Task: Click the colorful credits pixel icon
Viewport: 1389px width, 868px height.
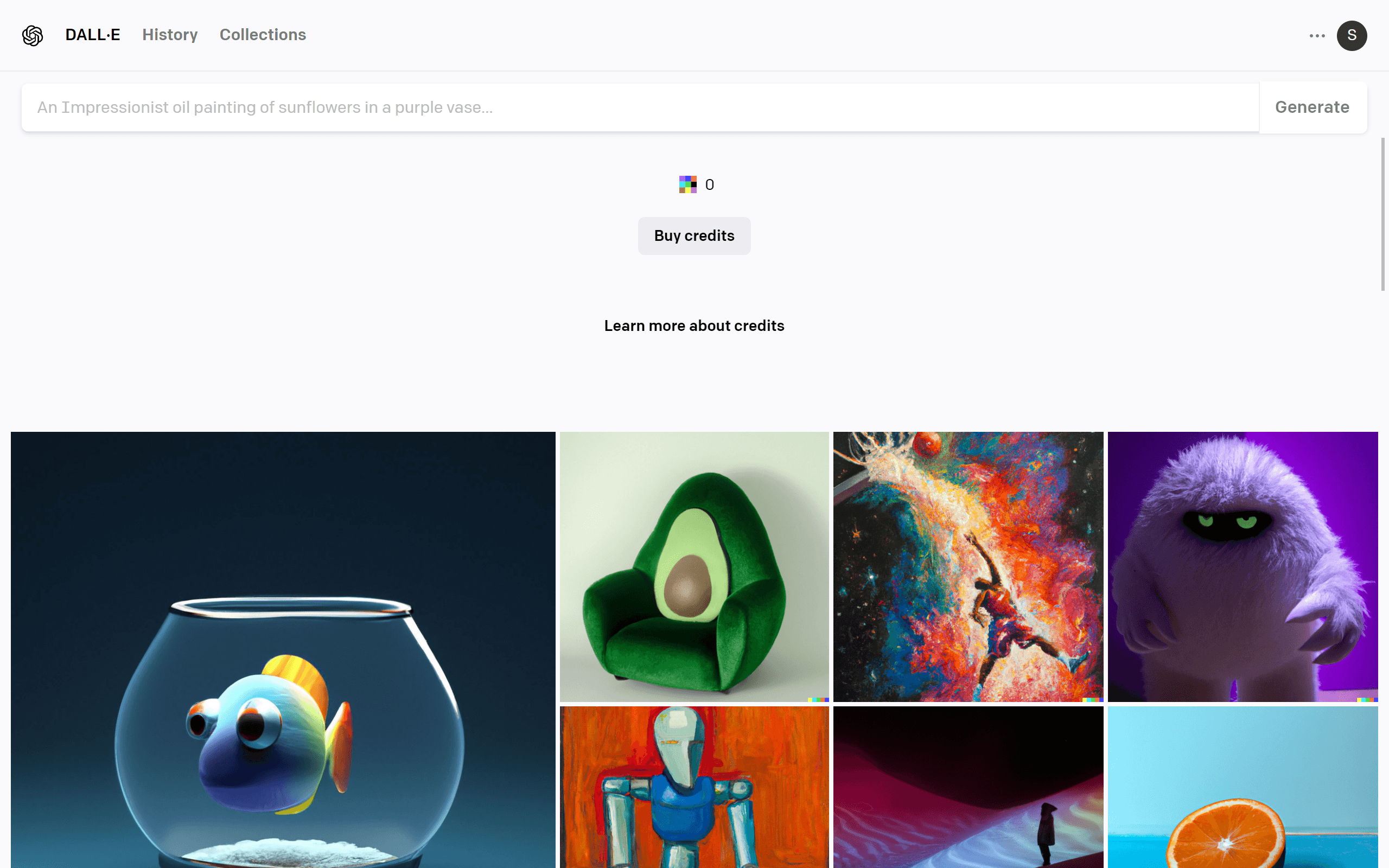Action: click(687, 184)
